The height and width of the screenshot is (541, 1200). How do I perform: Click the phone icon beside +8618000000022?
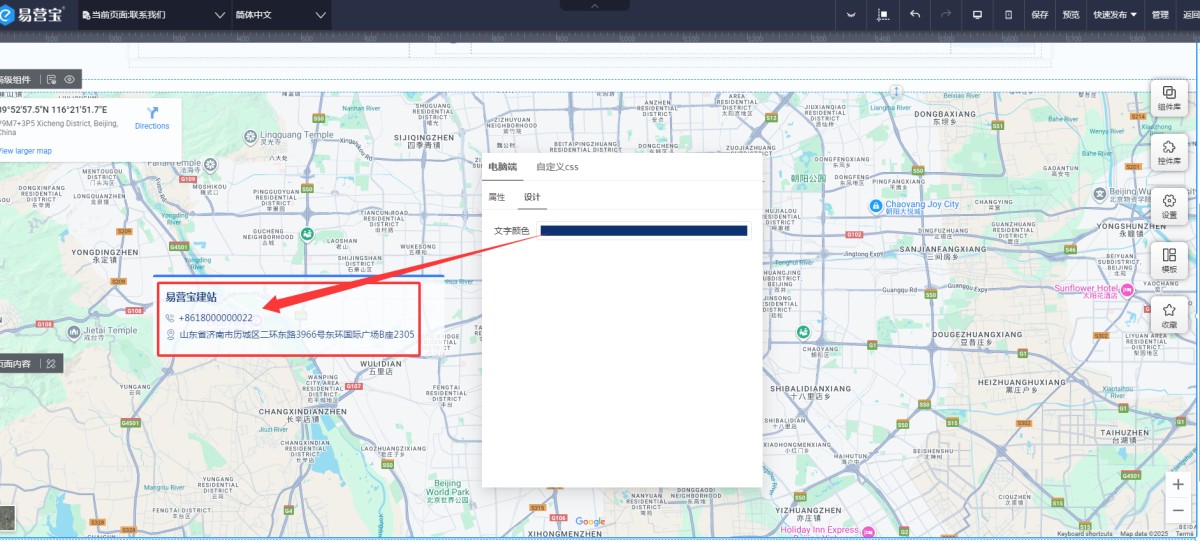(x=170, y=317)
